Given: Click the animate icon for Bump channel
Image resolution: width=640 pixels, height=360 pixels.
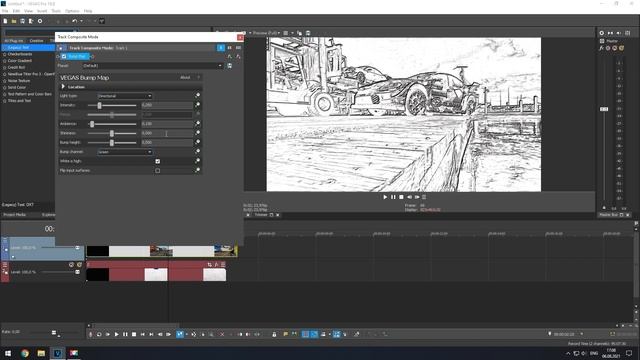Looking at the screenshot, I should point(198,151).
